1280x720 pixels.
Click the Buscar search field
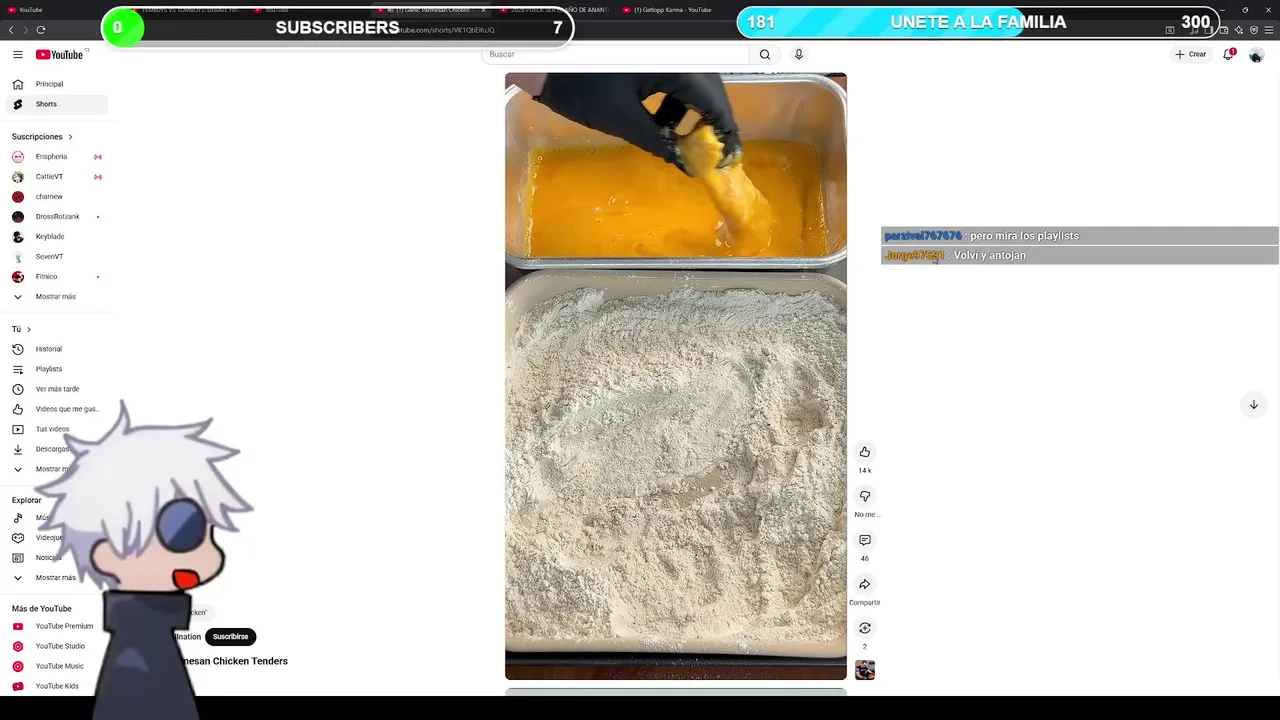point(615,54)
